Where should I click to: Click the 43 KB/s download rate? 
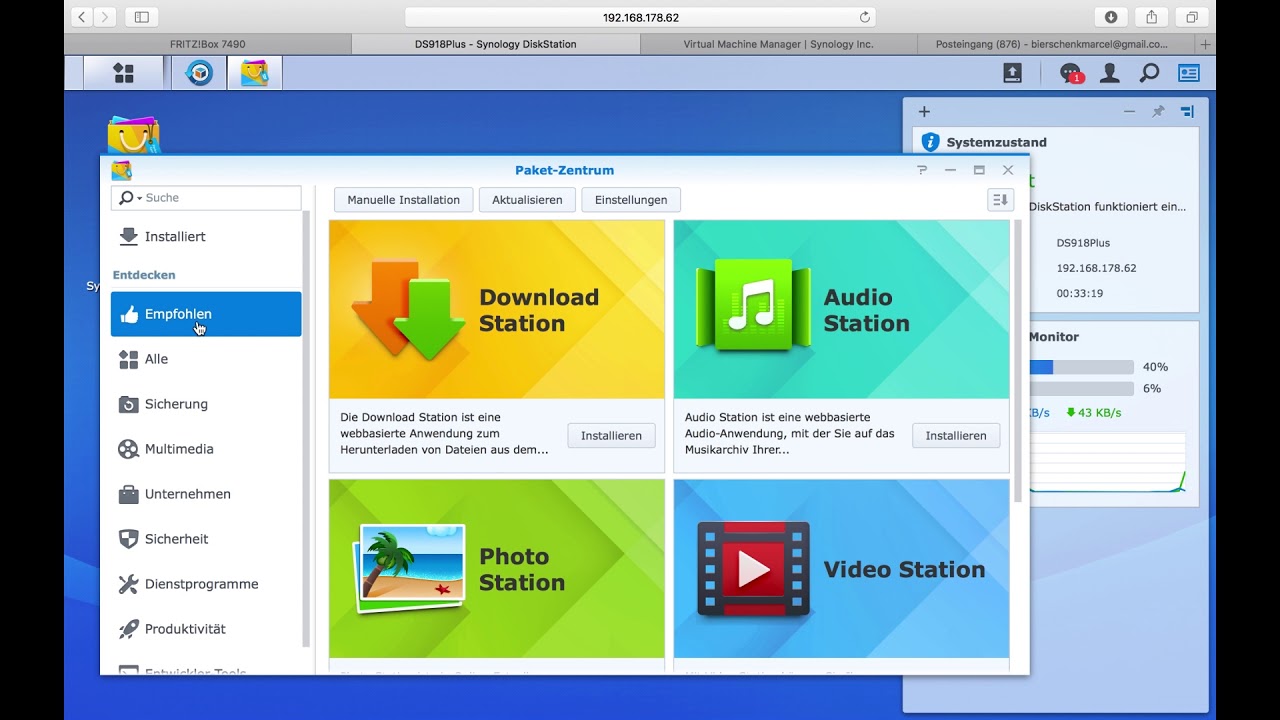1094,413
